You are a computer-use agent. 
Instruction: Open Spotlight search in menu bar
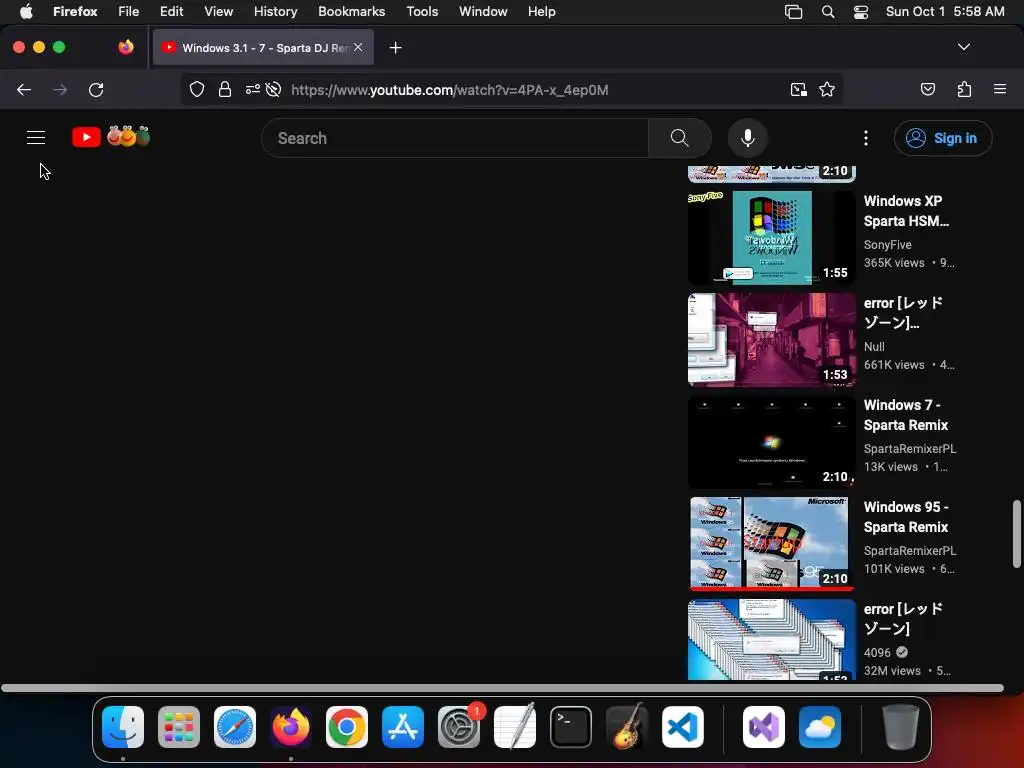[x=827, y=12]
